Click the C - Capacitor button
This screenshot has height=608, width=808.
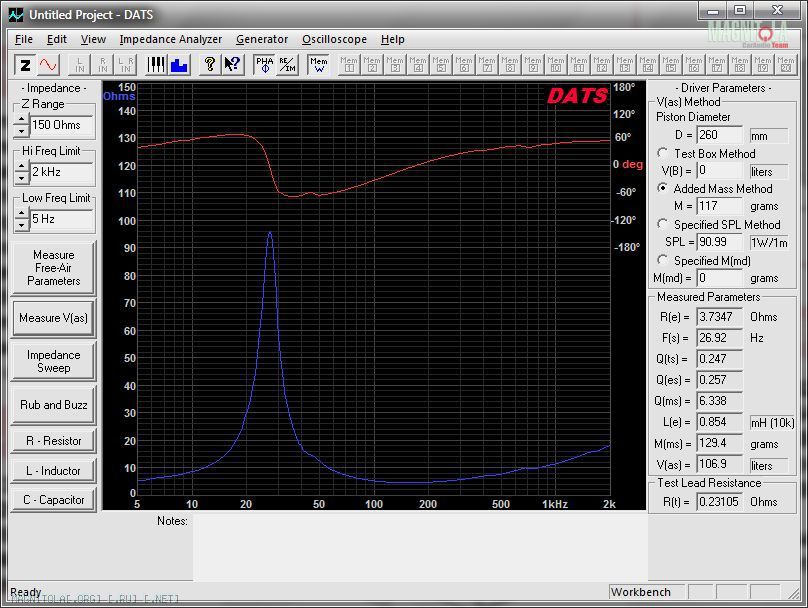tap(54, 500)
